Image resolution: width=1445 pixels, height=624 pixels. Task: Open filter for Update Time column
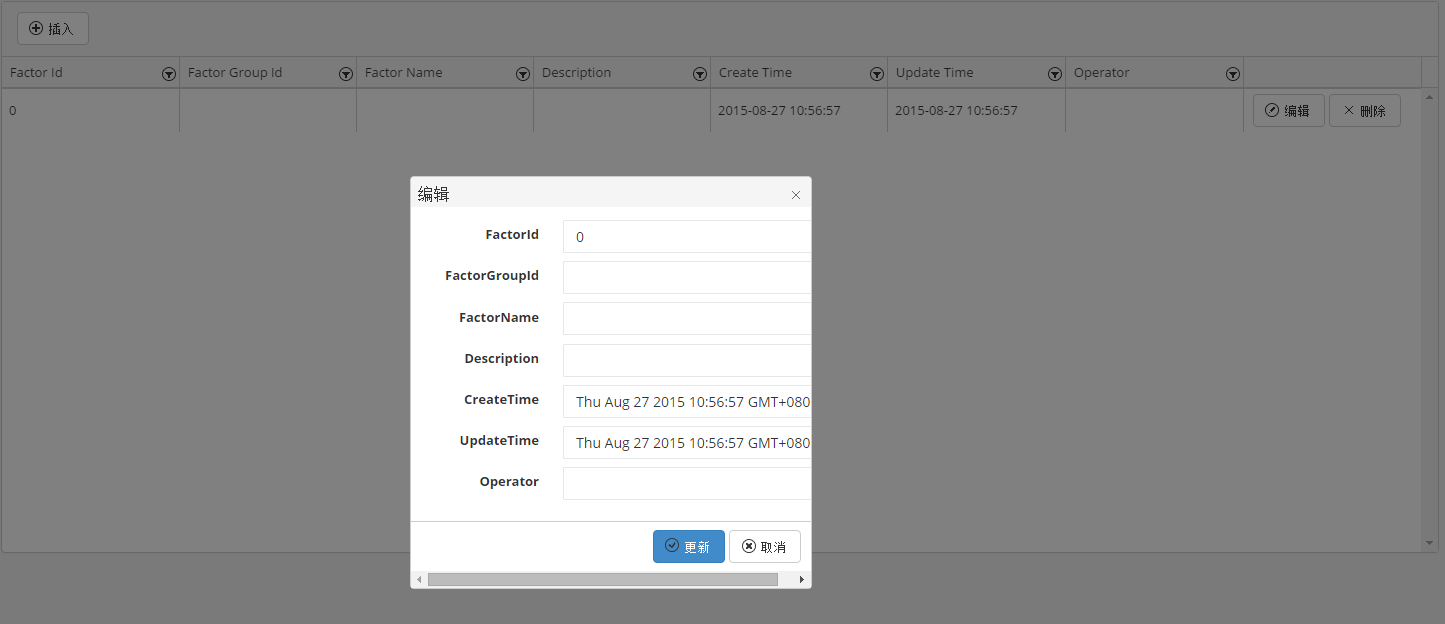tap(1055, 74)
